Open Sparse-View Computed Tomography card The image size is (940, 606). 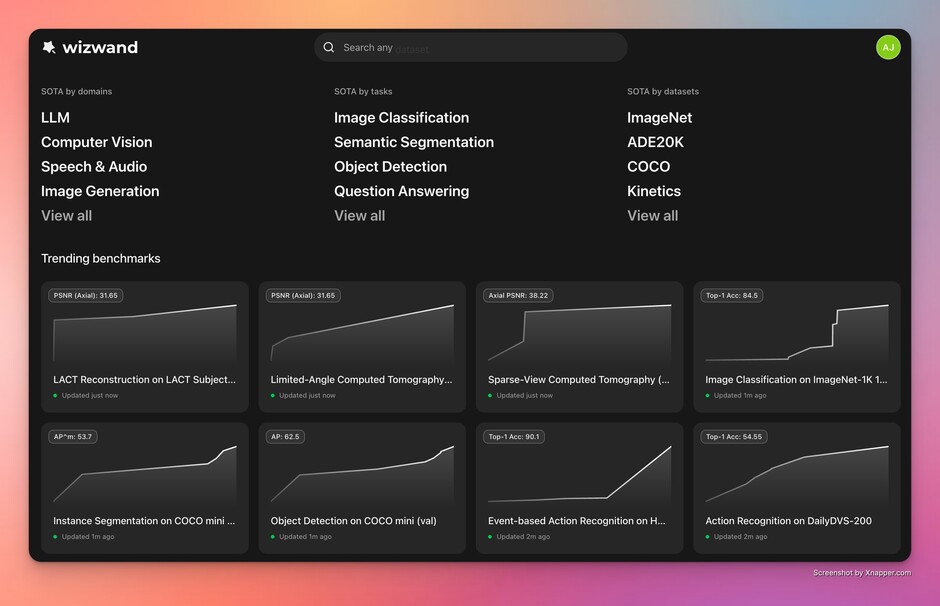tap(579, 346)
